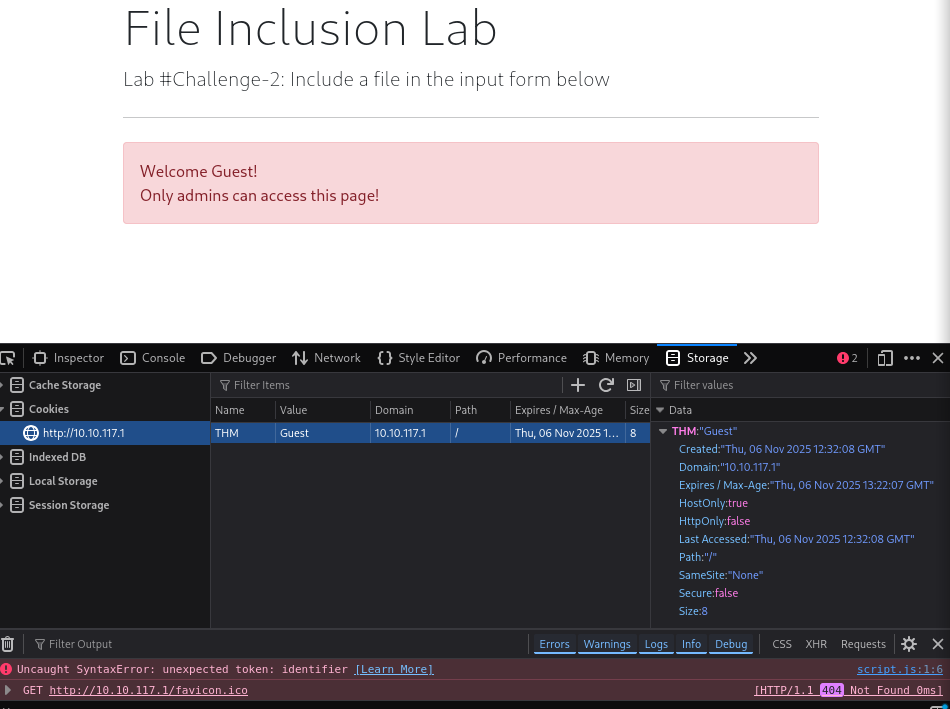Image resolution: width=950 pixels, height=709 pixels.
Task: Enable Requests filter in console
Action: 863,644
